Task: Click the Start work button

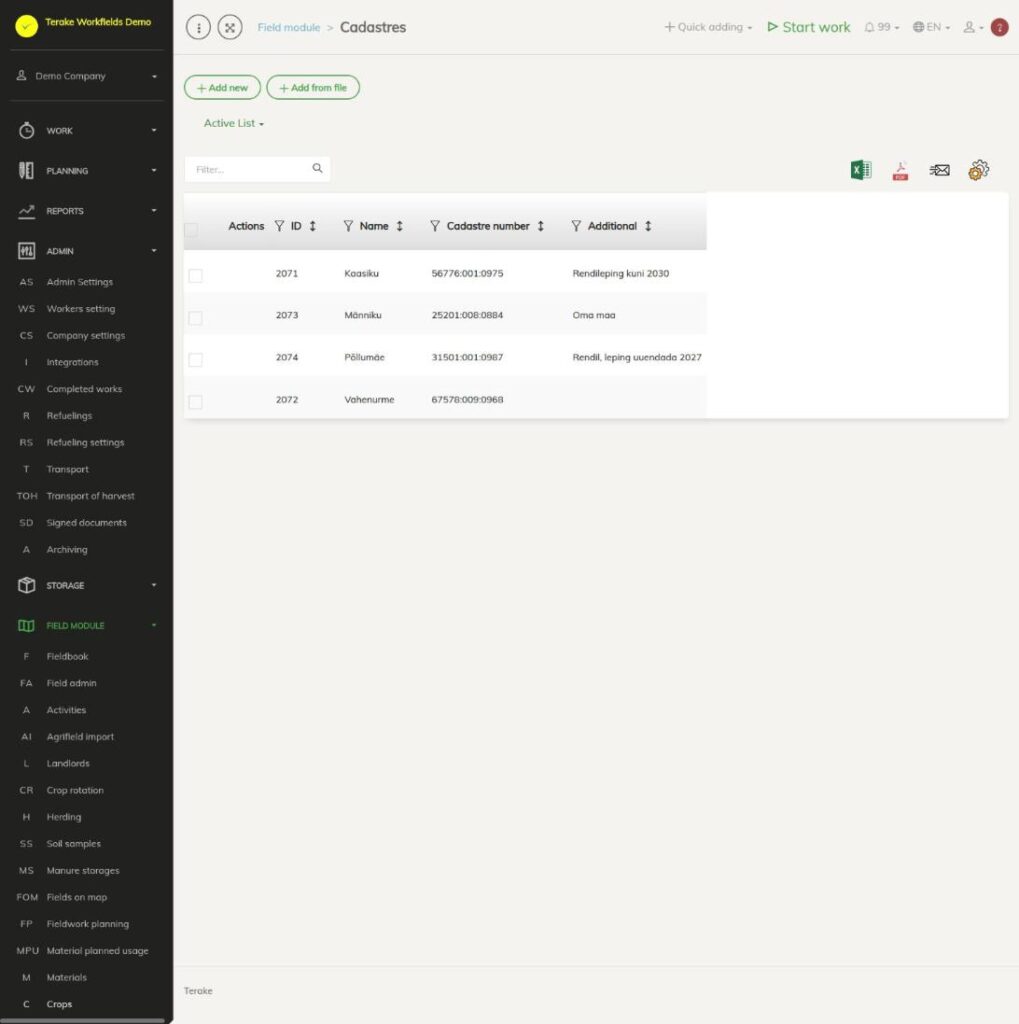Action: 809,27
